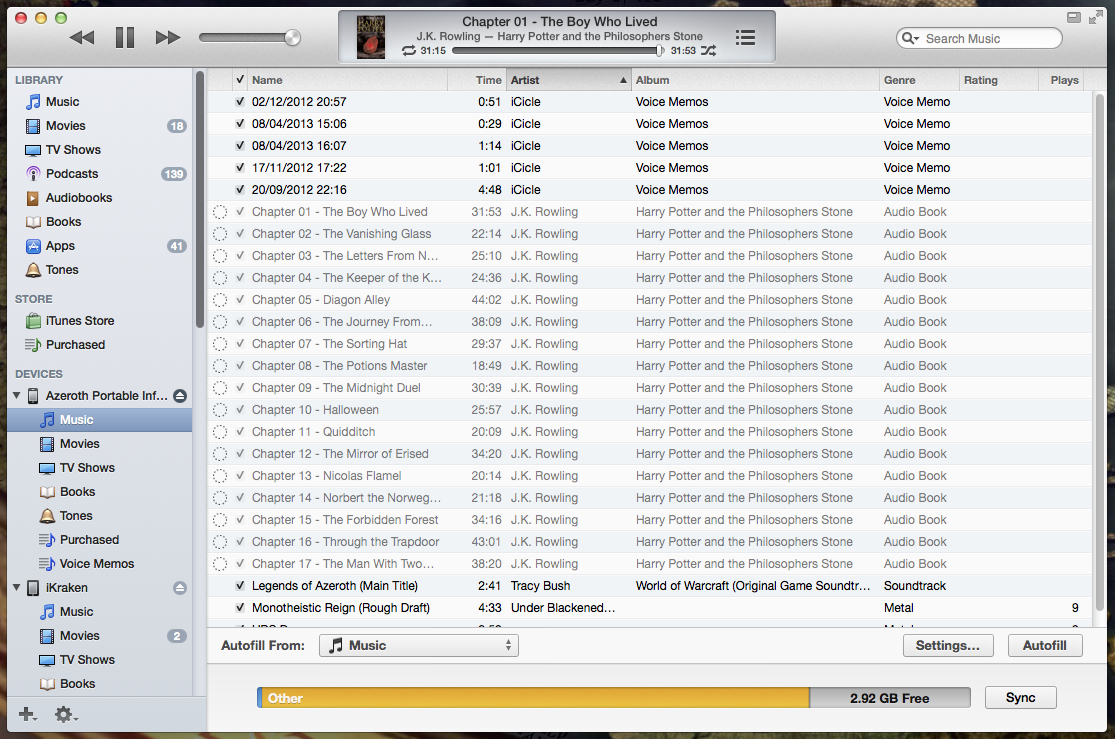Screen dimensions: 1115x739
Task: Click the Sync button
Action: point(1020,698)
